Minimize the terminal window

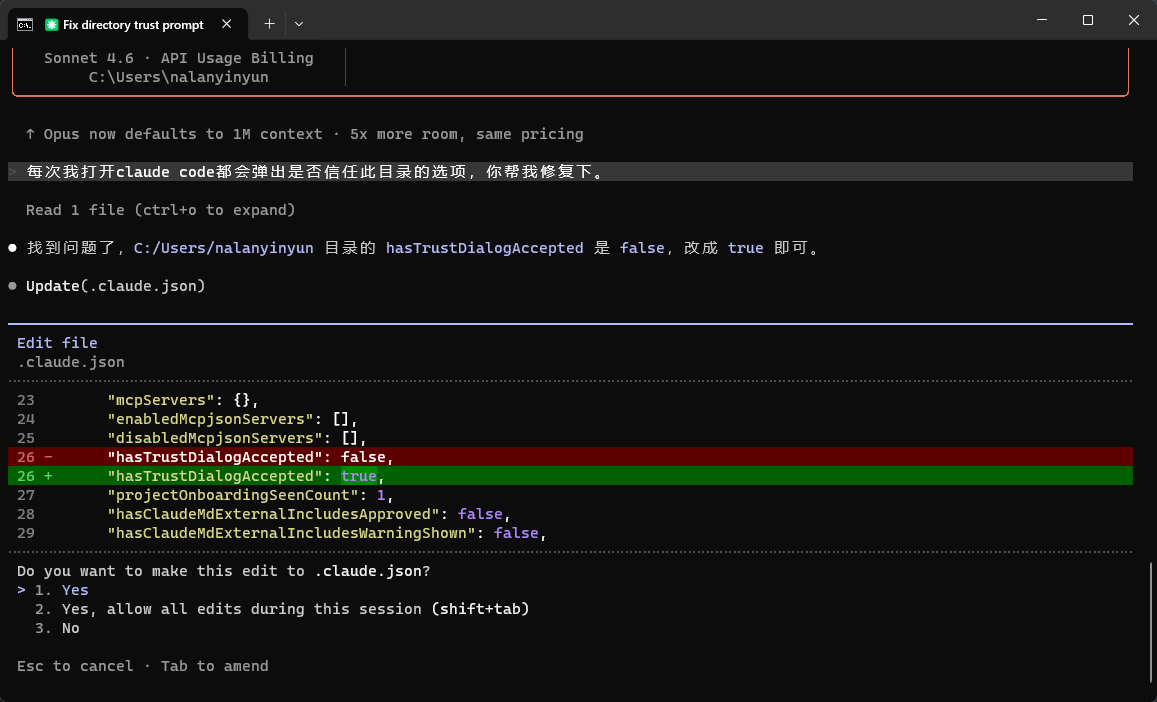[x=1041, y=20]
